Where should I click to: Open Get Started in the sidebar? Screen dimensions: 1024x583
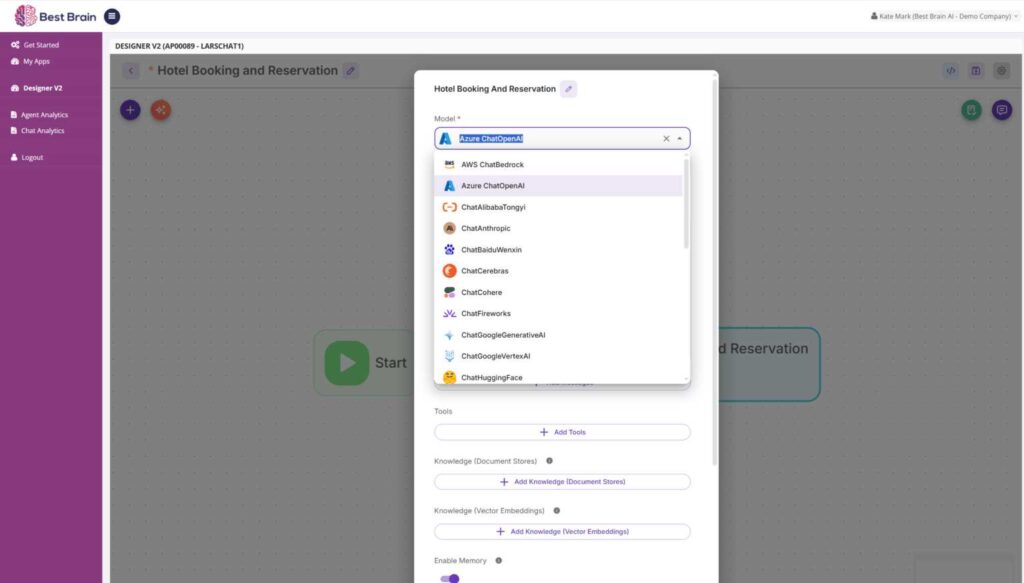pos(35,45)
